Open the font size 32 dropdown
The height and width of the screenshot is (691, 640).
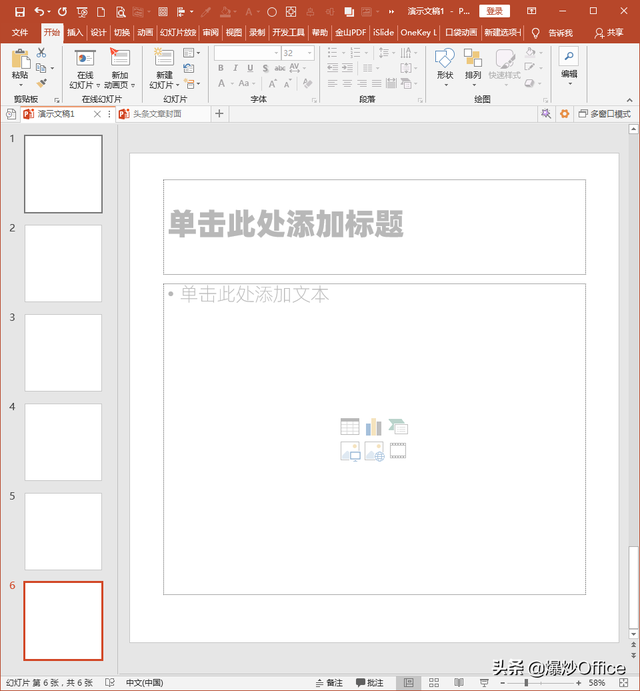[310, 53]
